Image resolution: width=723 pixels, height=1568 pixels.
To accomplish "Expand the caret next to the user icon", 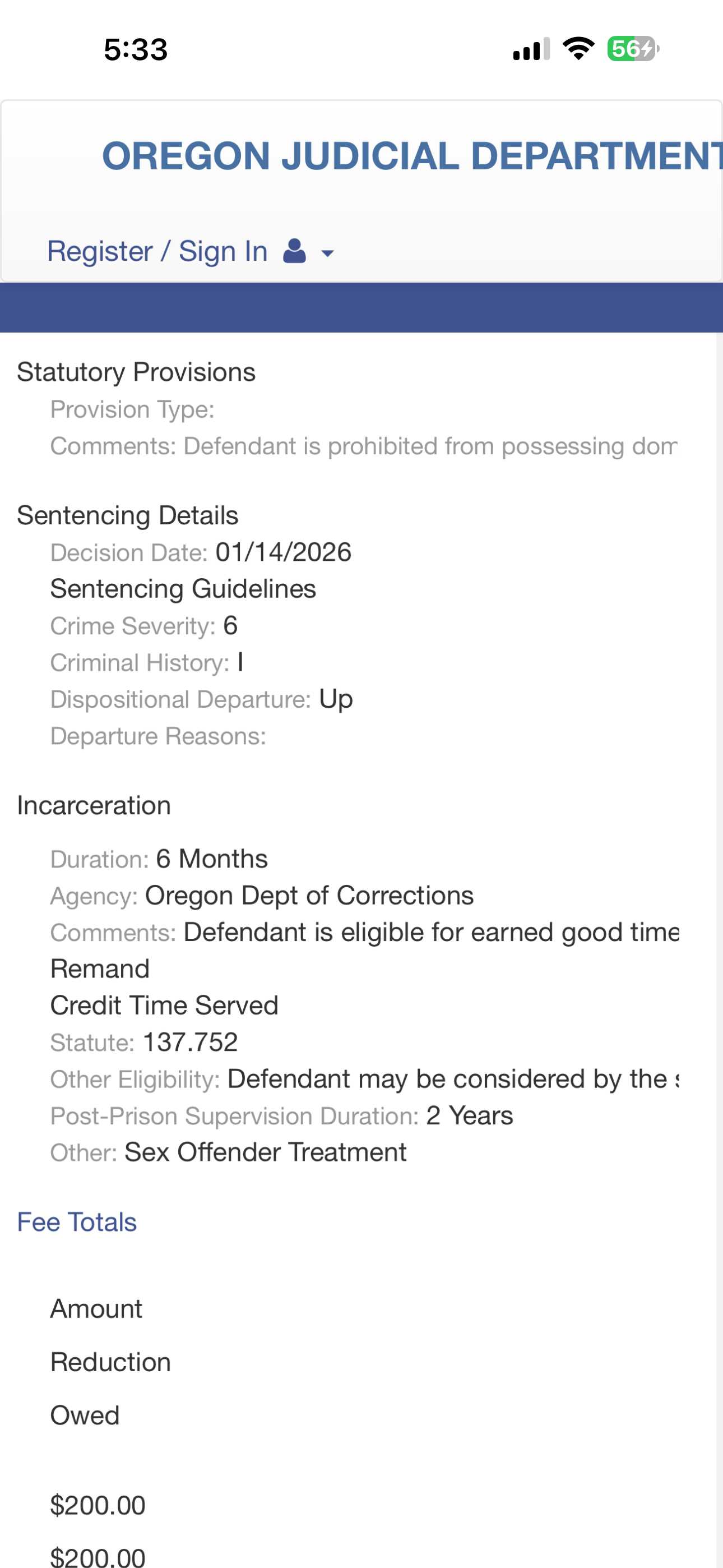I will 327,252.
